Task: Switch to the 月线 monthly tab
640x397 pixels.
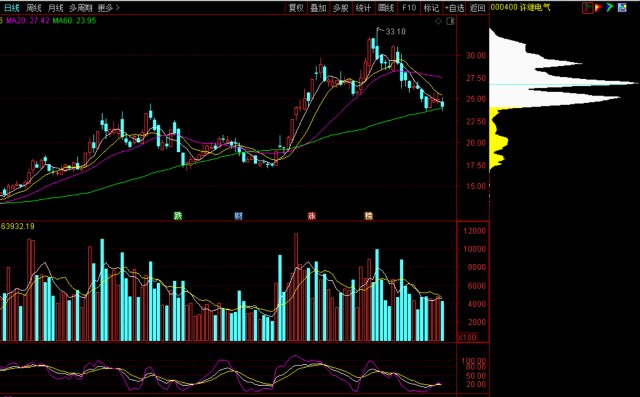Action: point(56,8)
